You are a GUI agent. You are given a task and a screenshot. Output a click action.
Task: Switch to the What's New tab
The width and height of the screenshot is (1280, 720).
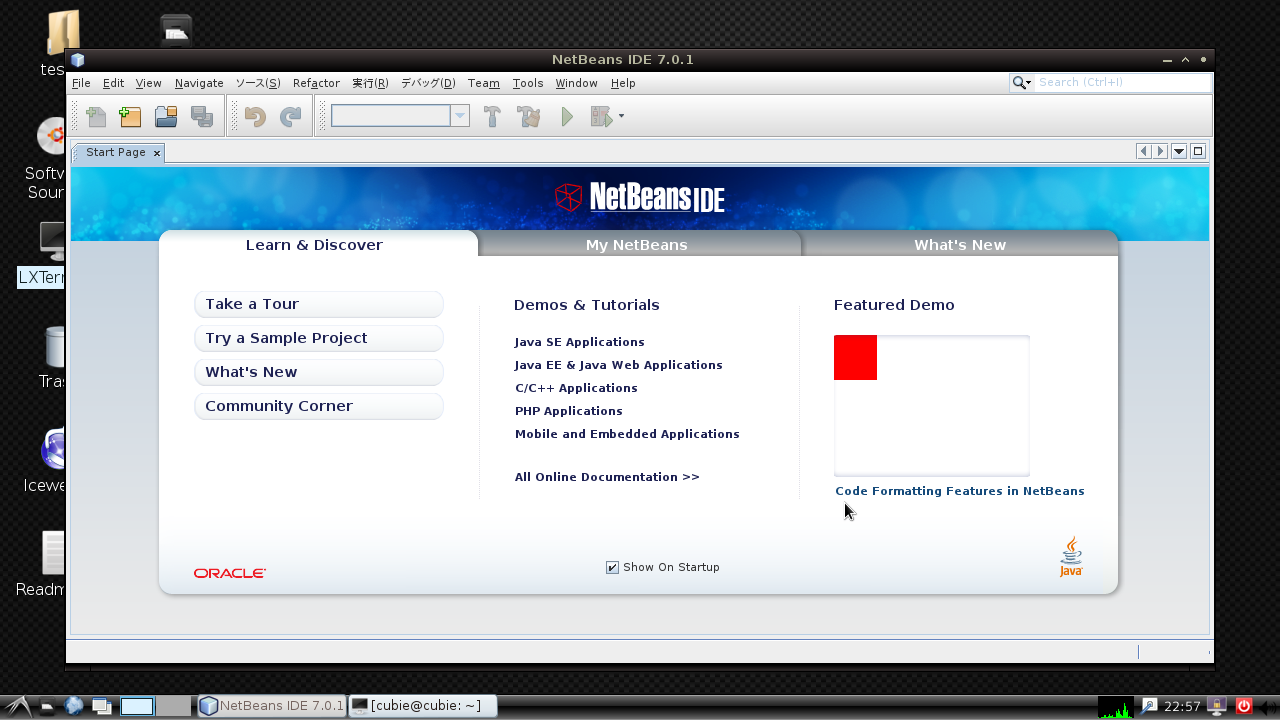(x=960, y=244)
